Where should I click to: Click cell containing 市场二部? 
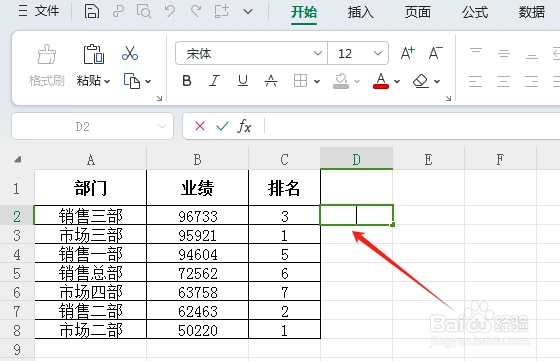[x=91, y=330]
